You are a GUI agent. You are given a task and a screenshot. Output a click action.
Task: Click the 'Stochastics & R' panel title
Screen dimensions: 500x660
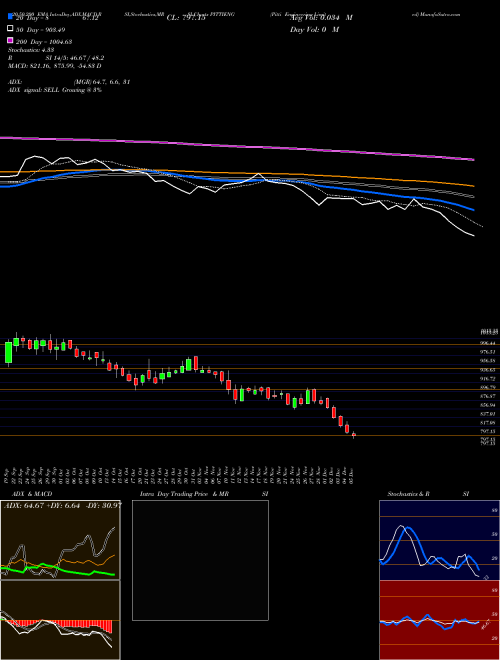(x=408, y=494)
